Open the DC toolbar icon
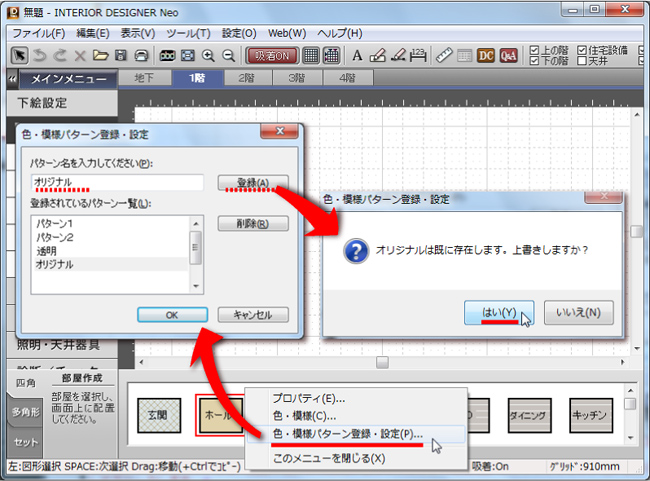Image resolution: width=650 pixels, height=481 pixels. pos(486,55)
